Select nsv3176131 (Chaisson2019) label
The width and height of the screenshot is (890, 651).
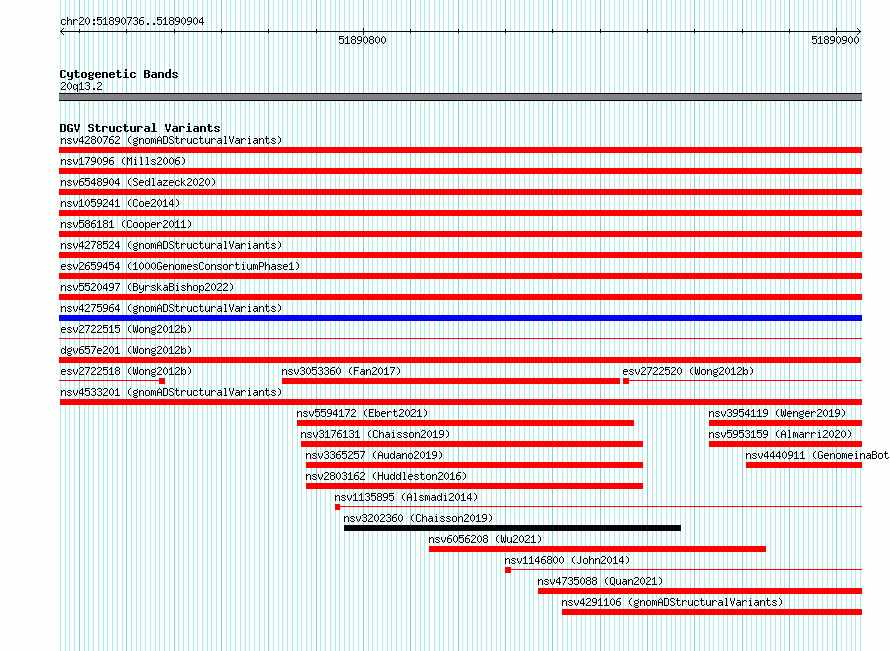[375, 434]
